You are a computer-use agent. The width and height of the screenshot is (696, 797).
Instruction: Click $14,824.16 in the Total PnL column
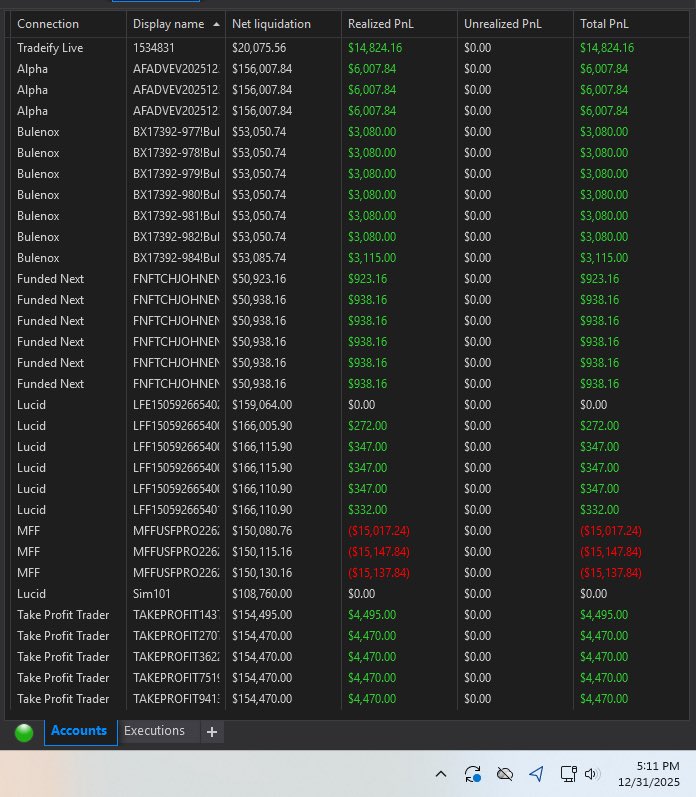pos(607,48)
